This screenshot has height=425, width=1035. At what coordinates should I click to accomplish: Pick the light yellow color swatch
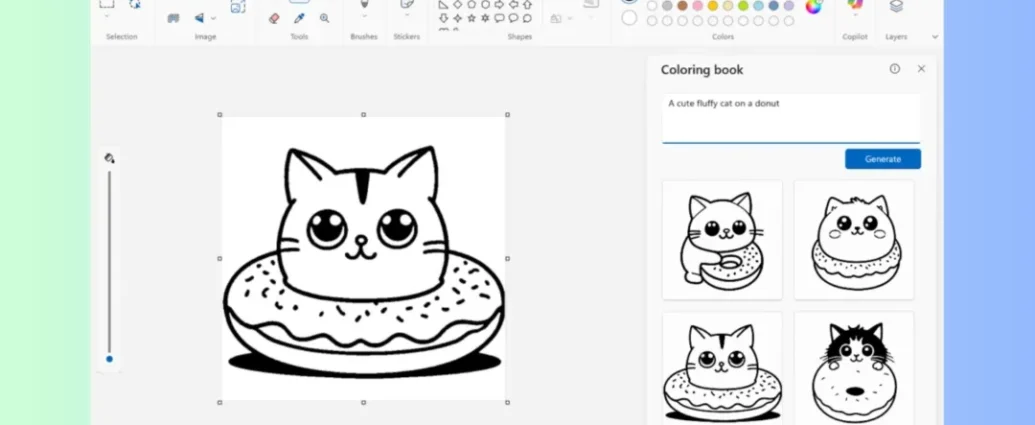click(x=728, y=5)
